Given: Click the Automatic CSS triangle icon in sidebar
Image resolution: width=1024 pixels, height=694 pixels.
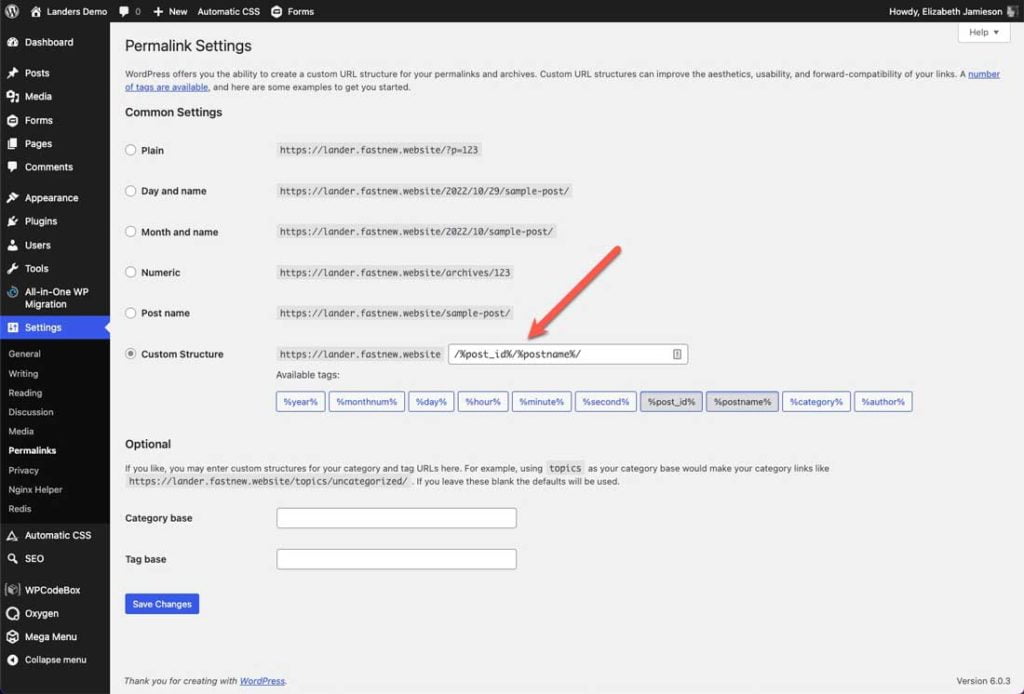Looking at the screenshot, I should click(12, 535).
